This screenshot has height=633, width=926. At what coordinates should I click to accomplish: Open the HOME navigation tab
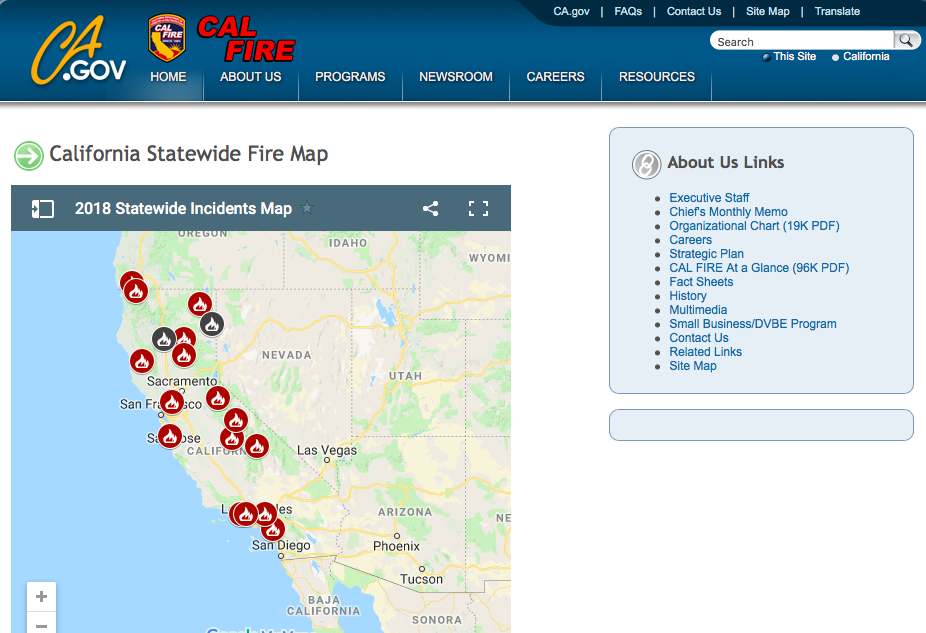tap(168, 77)
